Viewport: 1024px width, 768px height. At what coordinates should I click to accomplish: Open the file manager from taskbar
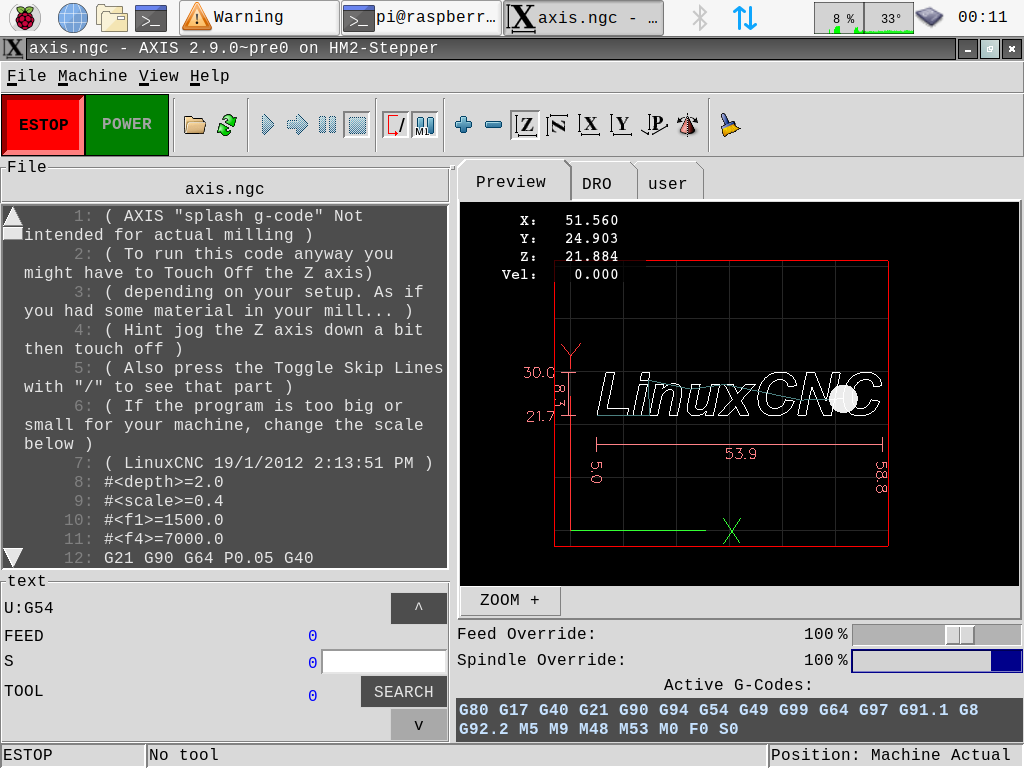click(x=112, y=18)
